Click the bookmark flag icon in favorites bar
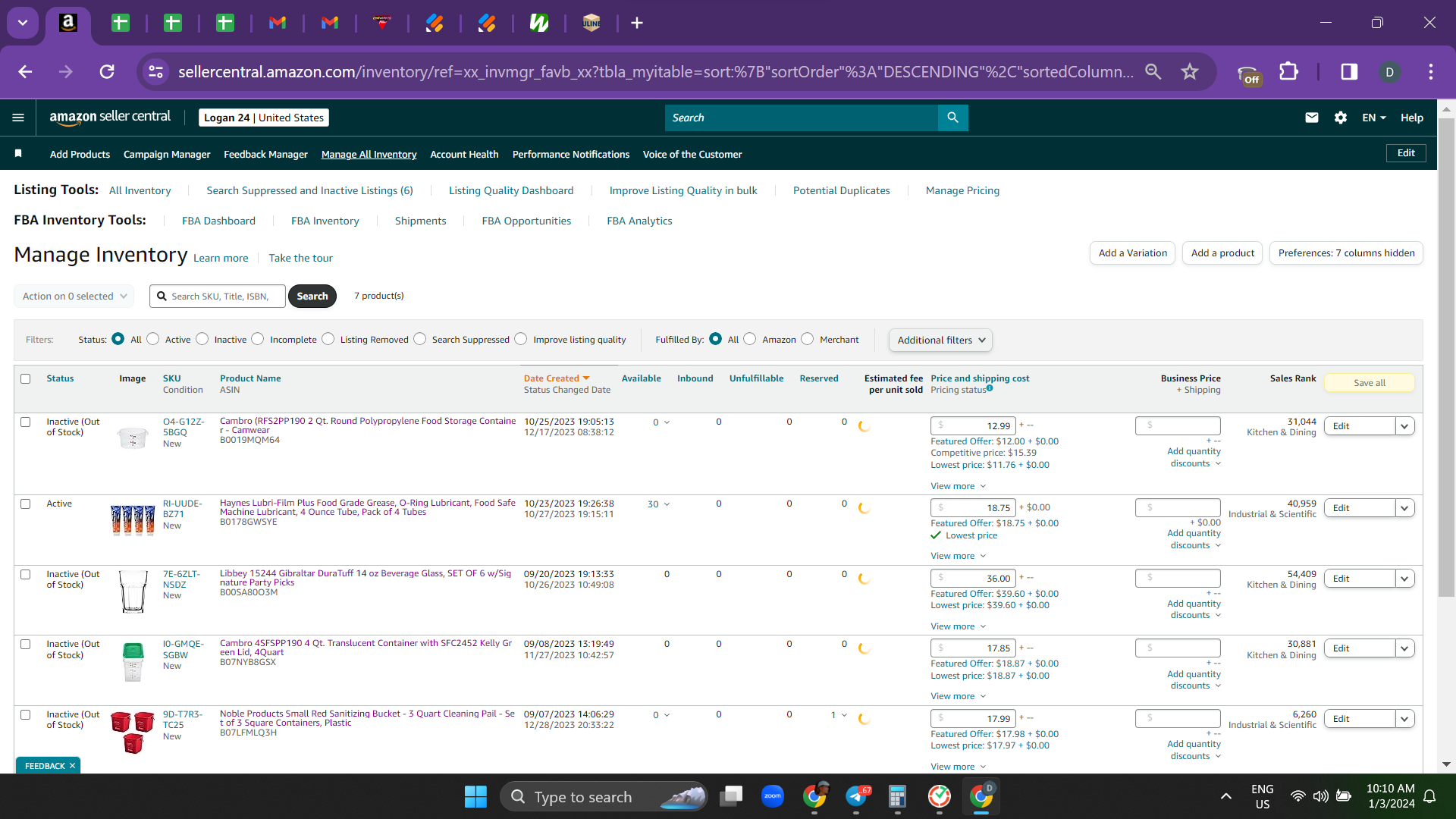Image resolution: width=1456 pixels, height=819 pixels. tap(18, 154)
